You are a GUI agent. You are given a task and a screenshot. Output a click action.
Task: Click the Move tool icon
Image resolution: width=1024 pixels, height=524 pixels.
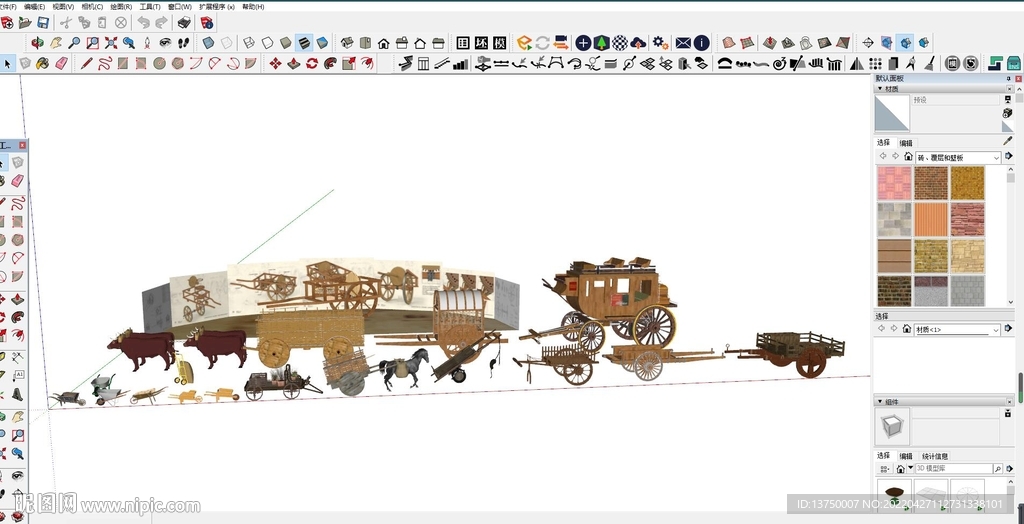pos(275,63)
